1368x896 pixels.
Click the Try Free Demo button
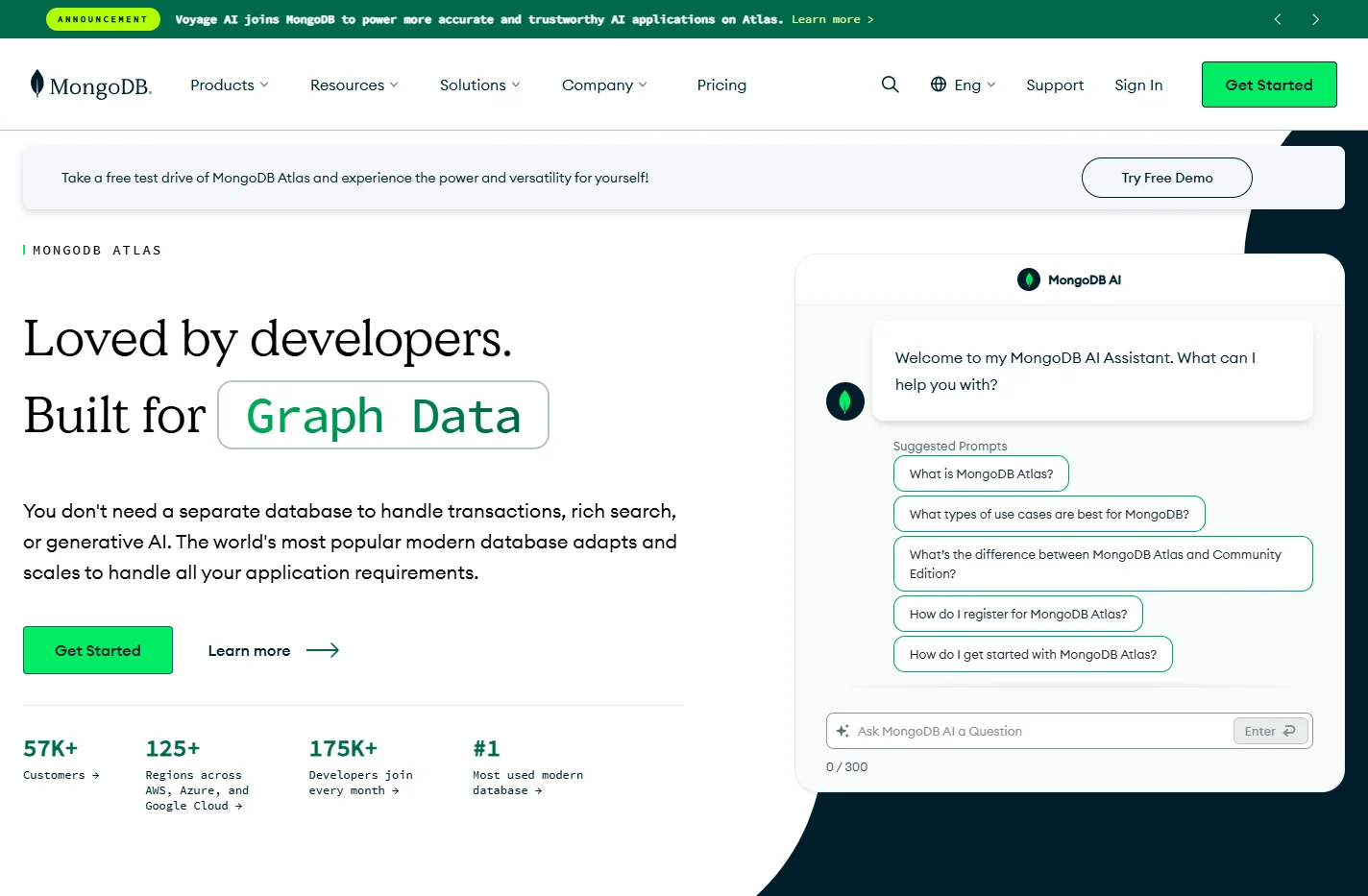pyautogui.click(x=1167, y=178)
